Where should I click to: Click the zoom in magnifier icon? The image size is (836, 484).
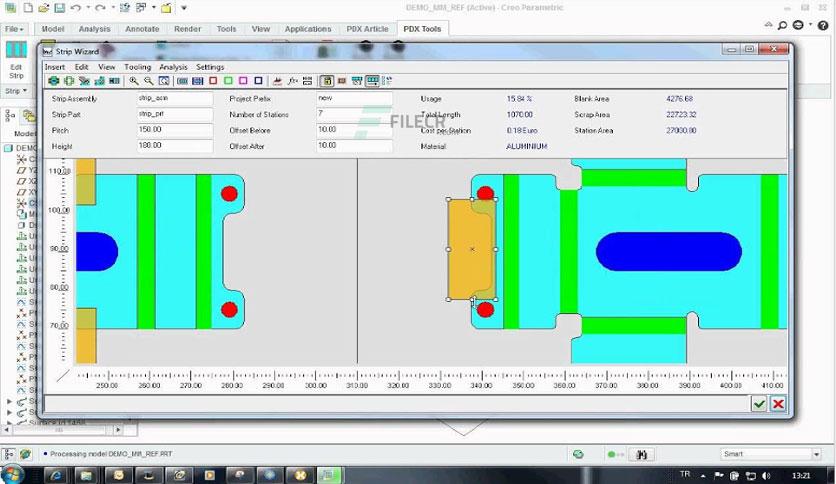pos(134,81)
